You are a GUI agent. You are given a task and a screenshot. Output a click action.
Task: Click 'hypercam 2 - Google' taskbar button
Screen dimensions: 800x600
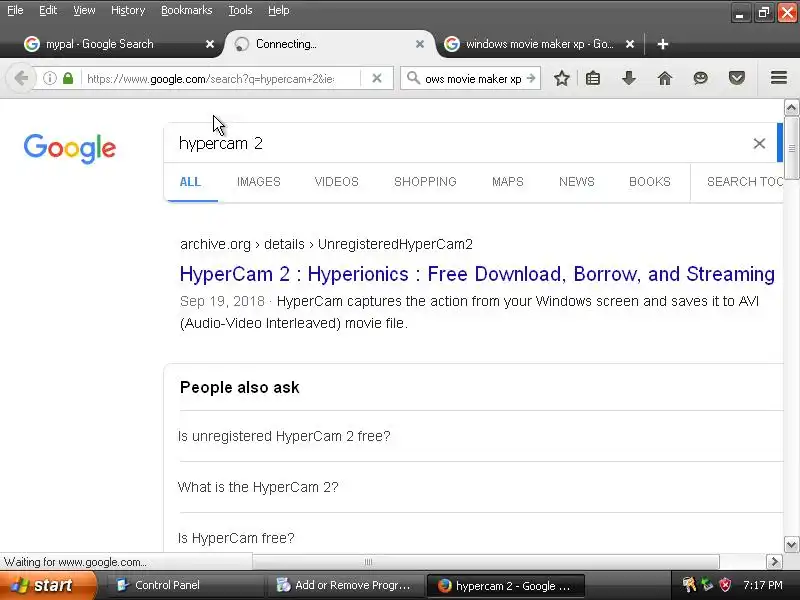point(505,586)
